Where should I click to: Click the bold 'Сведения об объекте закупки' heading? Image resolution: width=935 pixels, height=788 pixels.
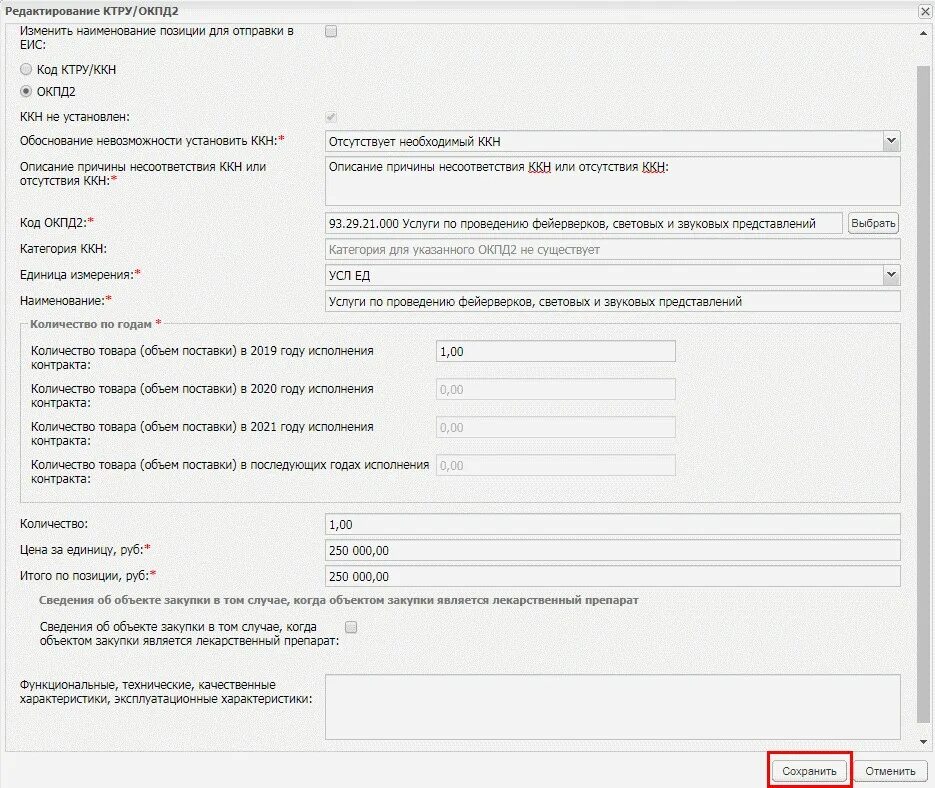[339, 600]
